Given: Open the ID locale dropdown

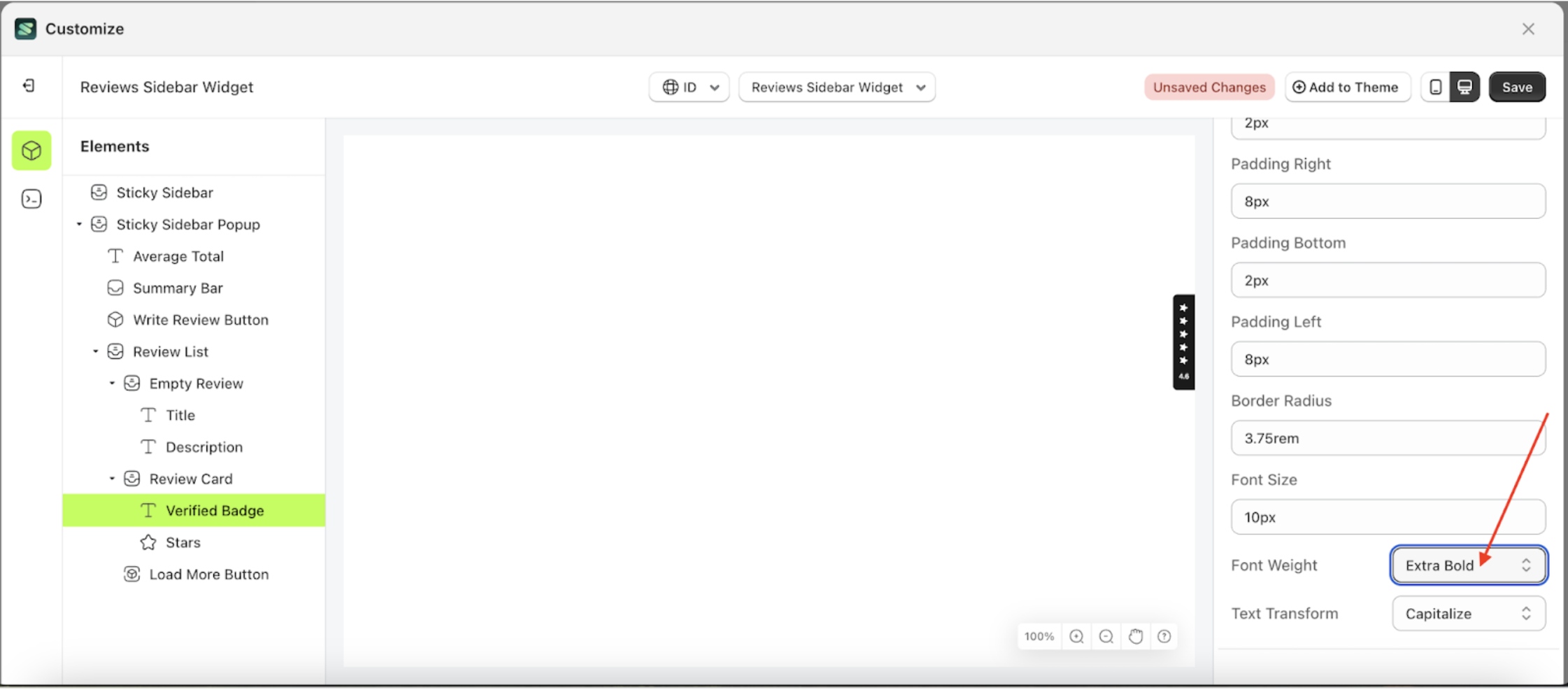Looking at the screenshot, I should (x=688, y=87).
